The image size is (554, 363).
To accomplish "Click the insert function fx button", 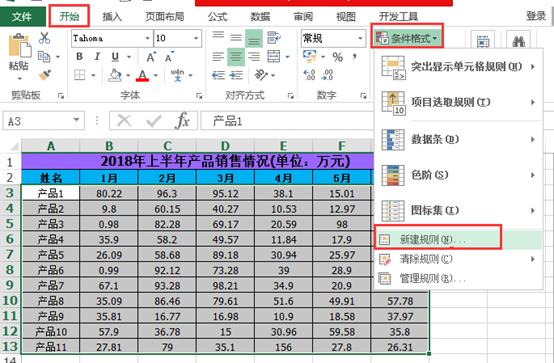I will point(183,121).
